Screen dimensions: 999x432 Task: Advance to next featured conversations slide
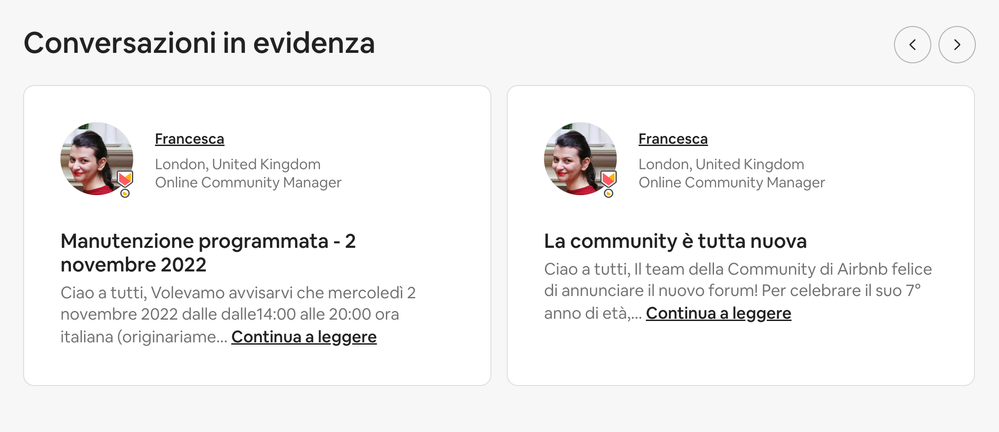pyautogui.click(x=957, y=45)
